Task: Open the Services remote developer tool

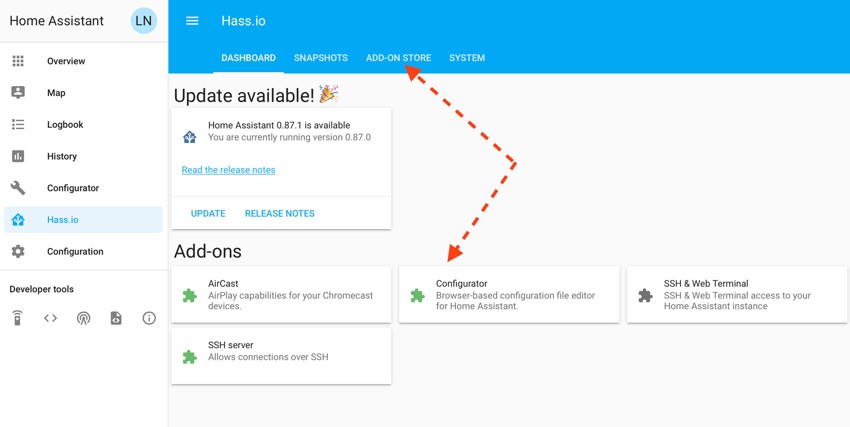Action: pos(17,318)
